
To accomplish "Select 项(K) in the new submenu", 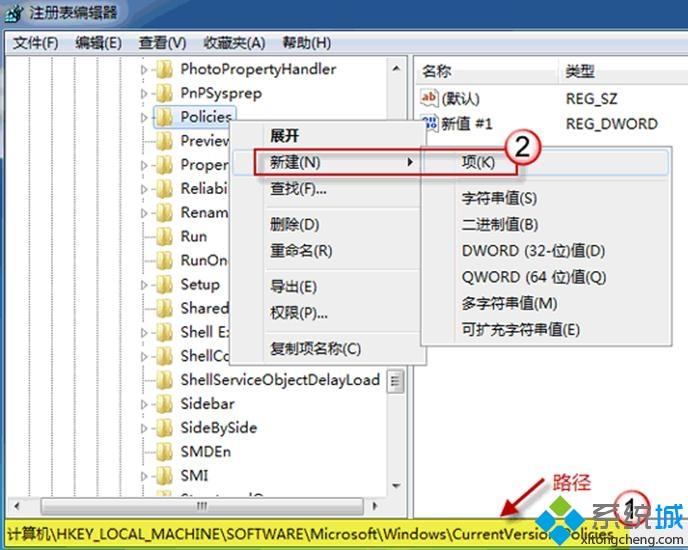I will click(x=546, y=162).
